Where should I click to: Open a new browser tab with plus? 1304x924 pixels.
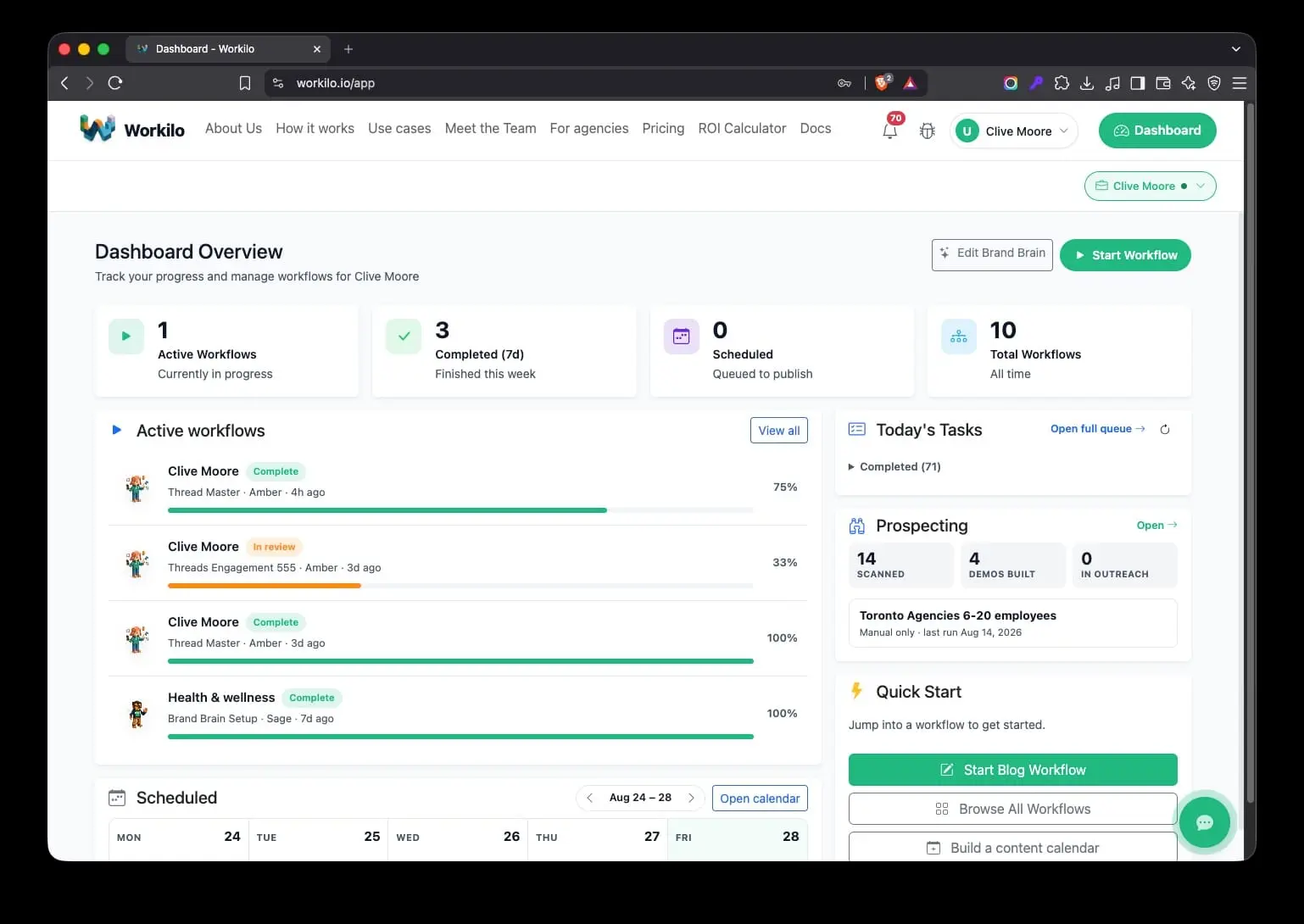pos(348,49)
